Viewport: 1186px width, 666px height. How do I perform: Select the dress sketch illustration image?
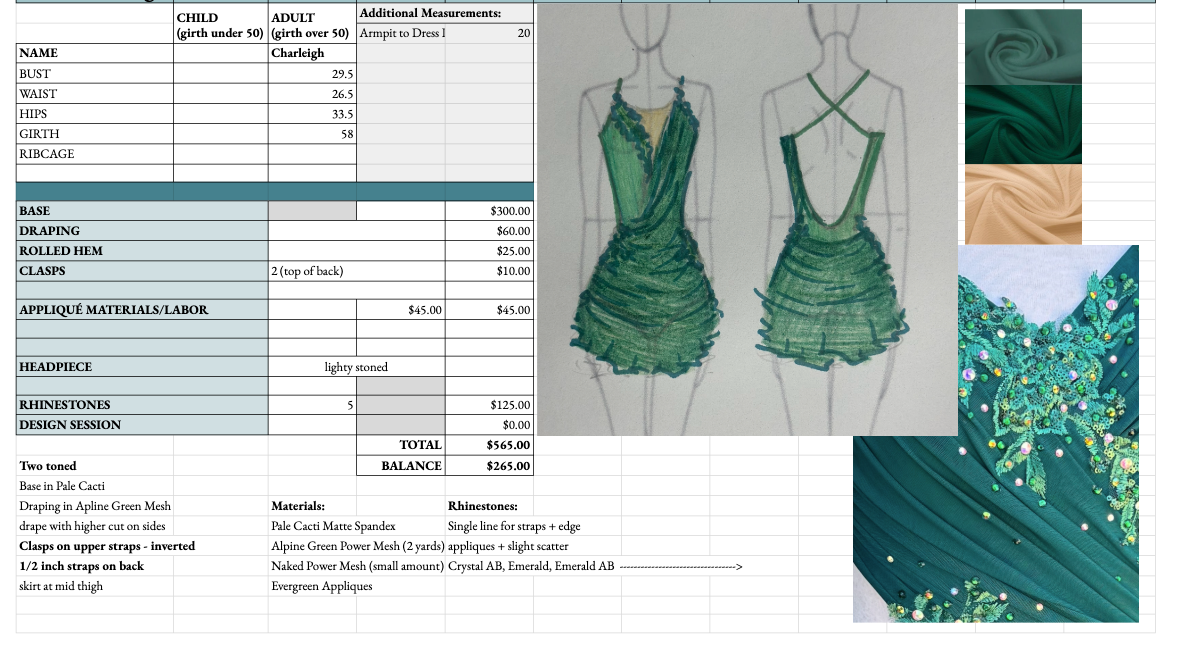point(747,219)
